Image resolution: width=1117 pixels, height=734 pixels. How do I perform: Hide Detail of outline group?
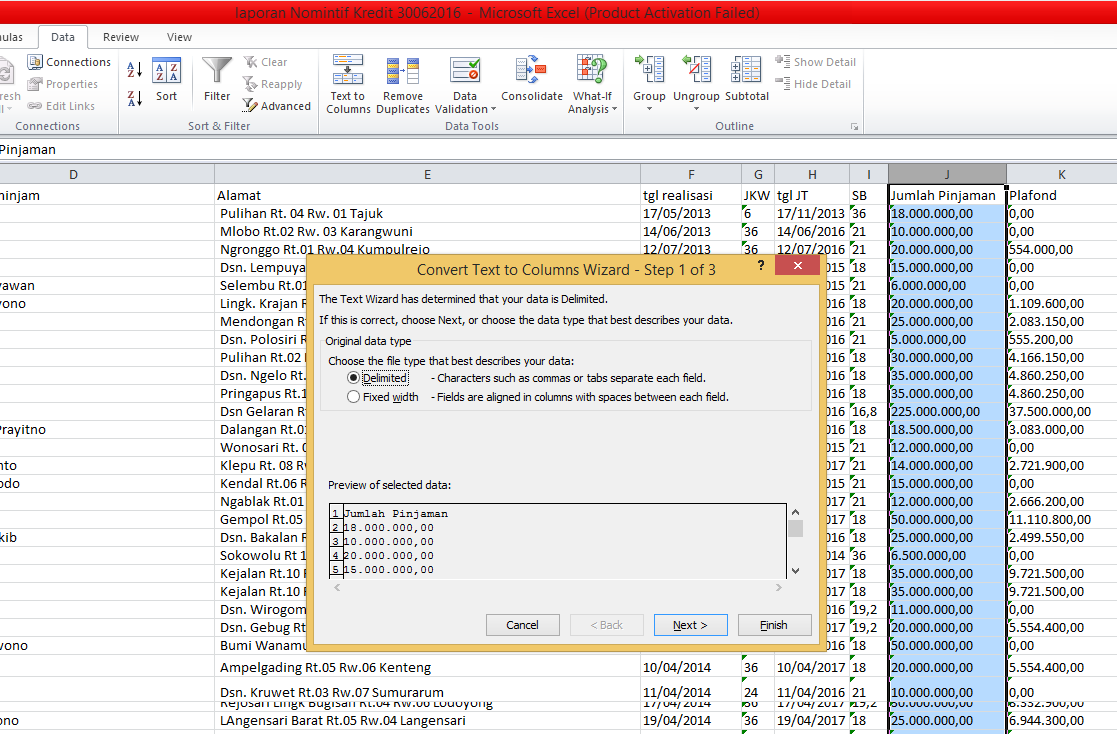pos(814,84)
